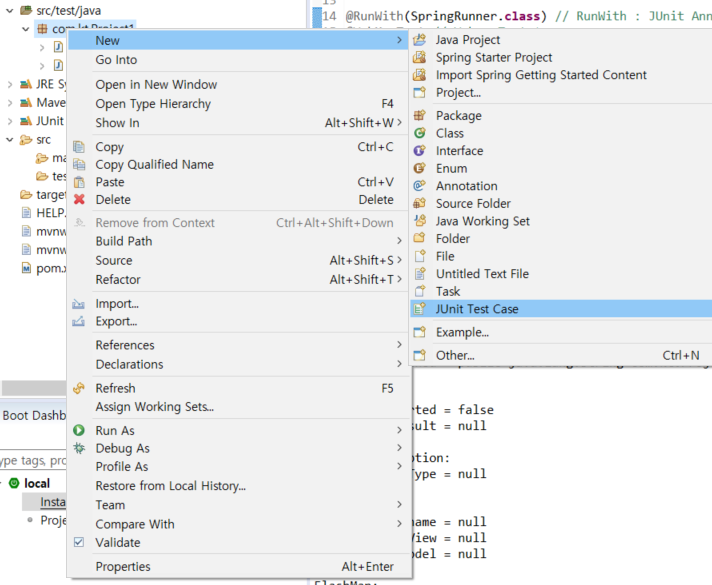Choose Go Into menu entry
Image resolution: width=712 pixels, height=585 pixels.
239,59
